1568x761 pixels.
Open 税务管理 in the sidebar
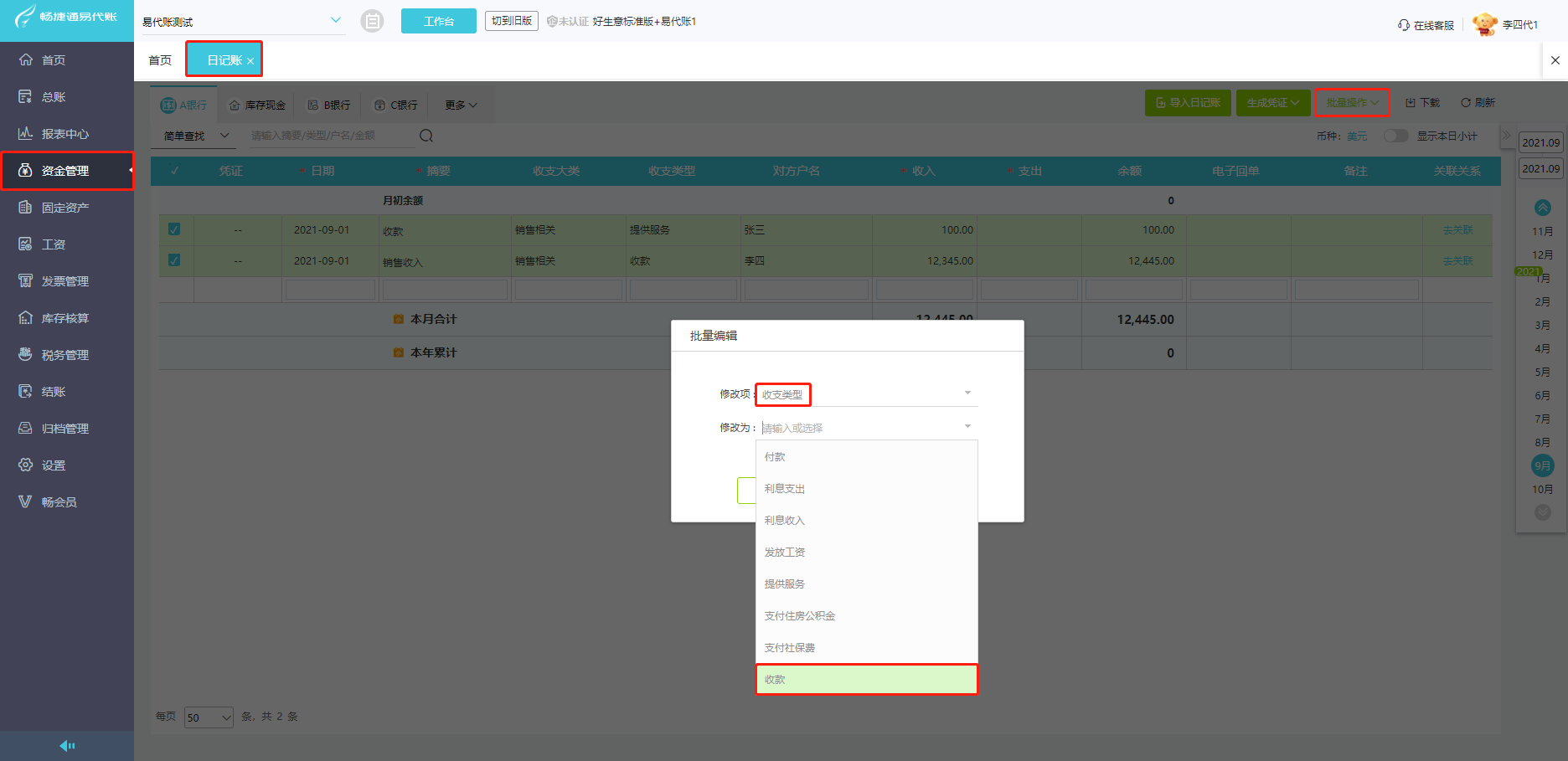coord(67,355)
